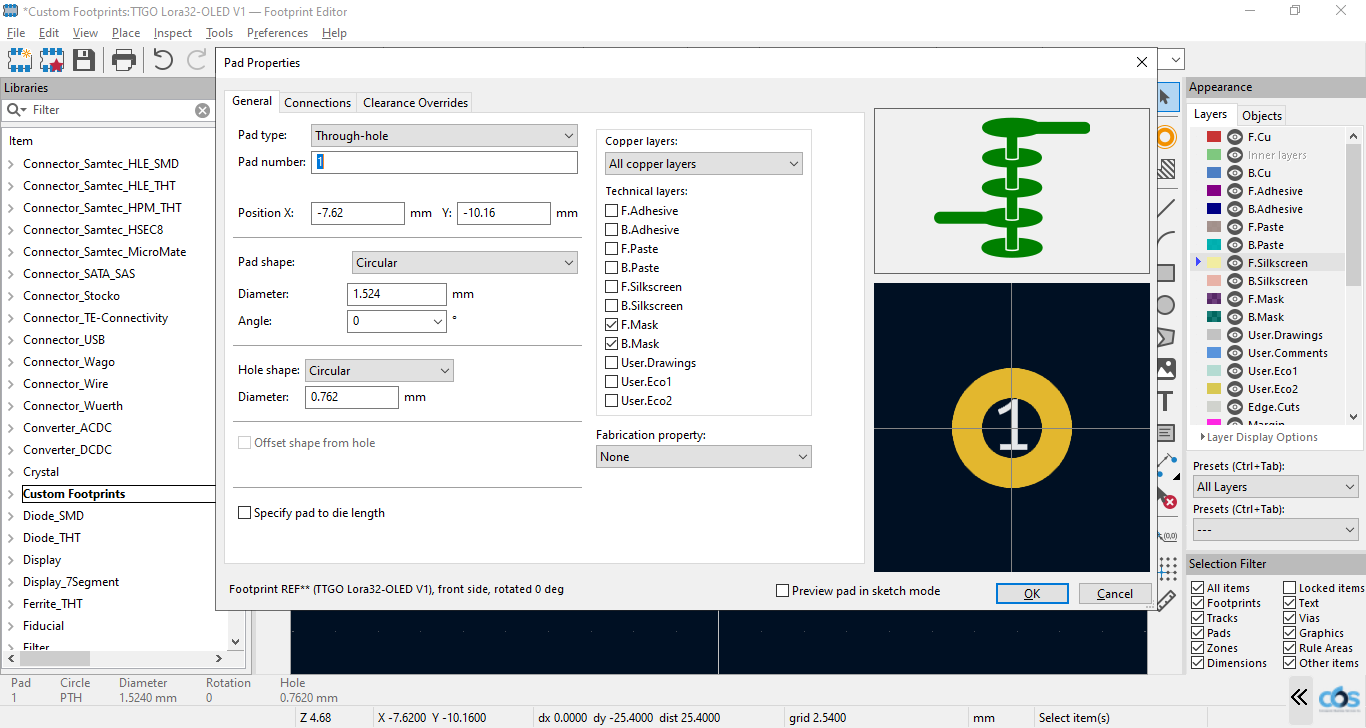Switch to the Connections tab
Viewport: 1366px width, 728px height.
click(x=318, y=102)
